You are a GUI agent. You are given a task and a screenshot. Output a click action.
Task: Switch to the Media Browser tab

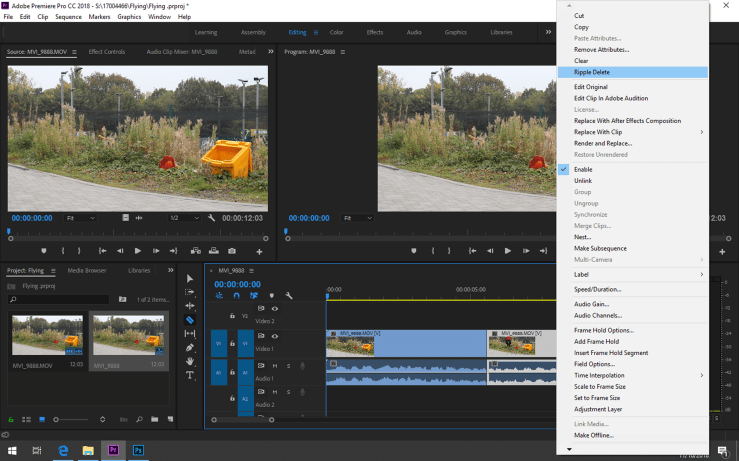[87, 270]
